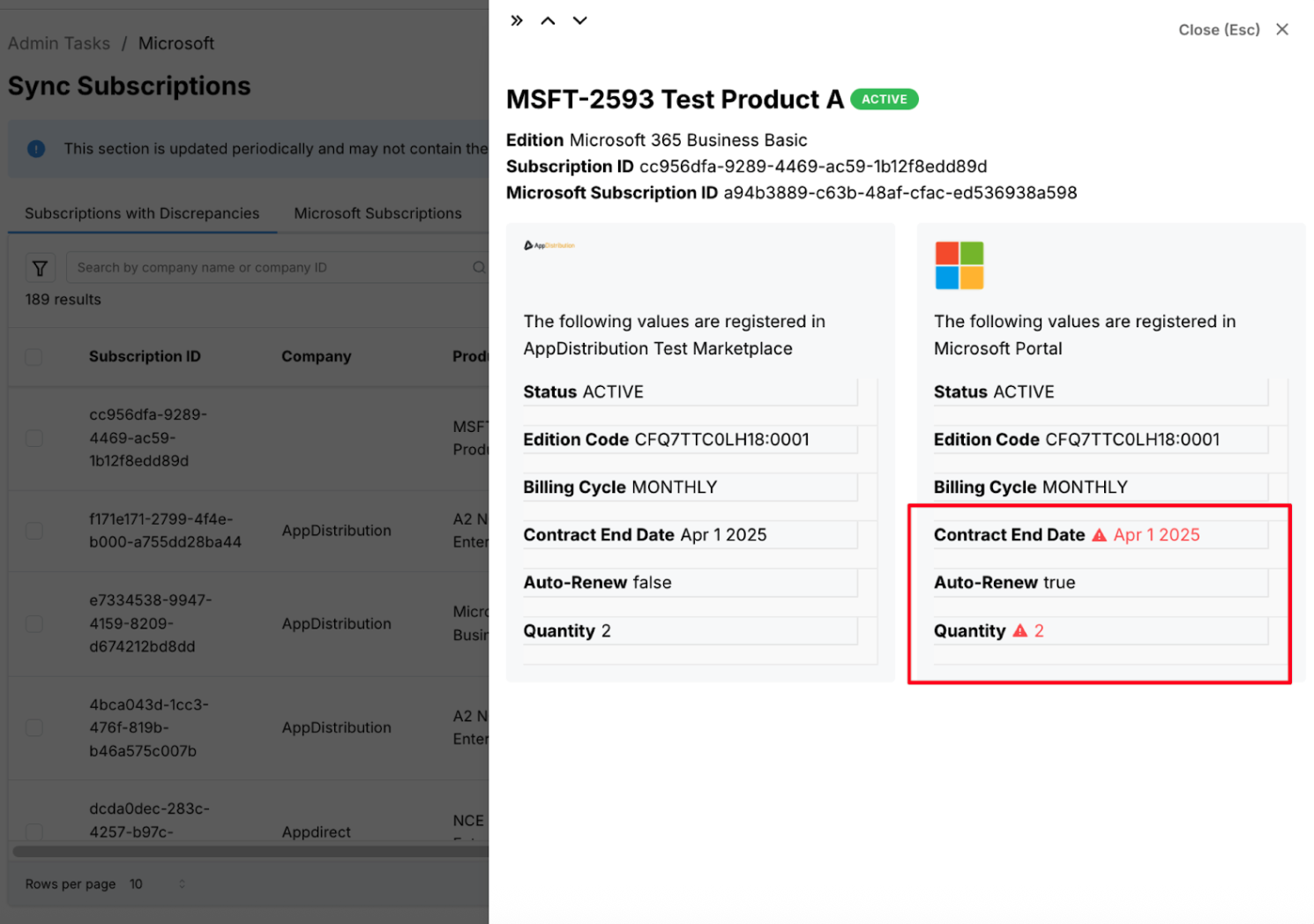Click 'Quantity 2' in AppDistribution Test Marketplace card
The image size is (1314, 924).
click(x=567, y=630)
